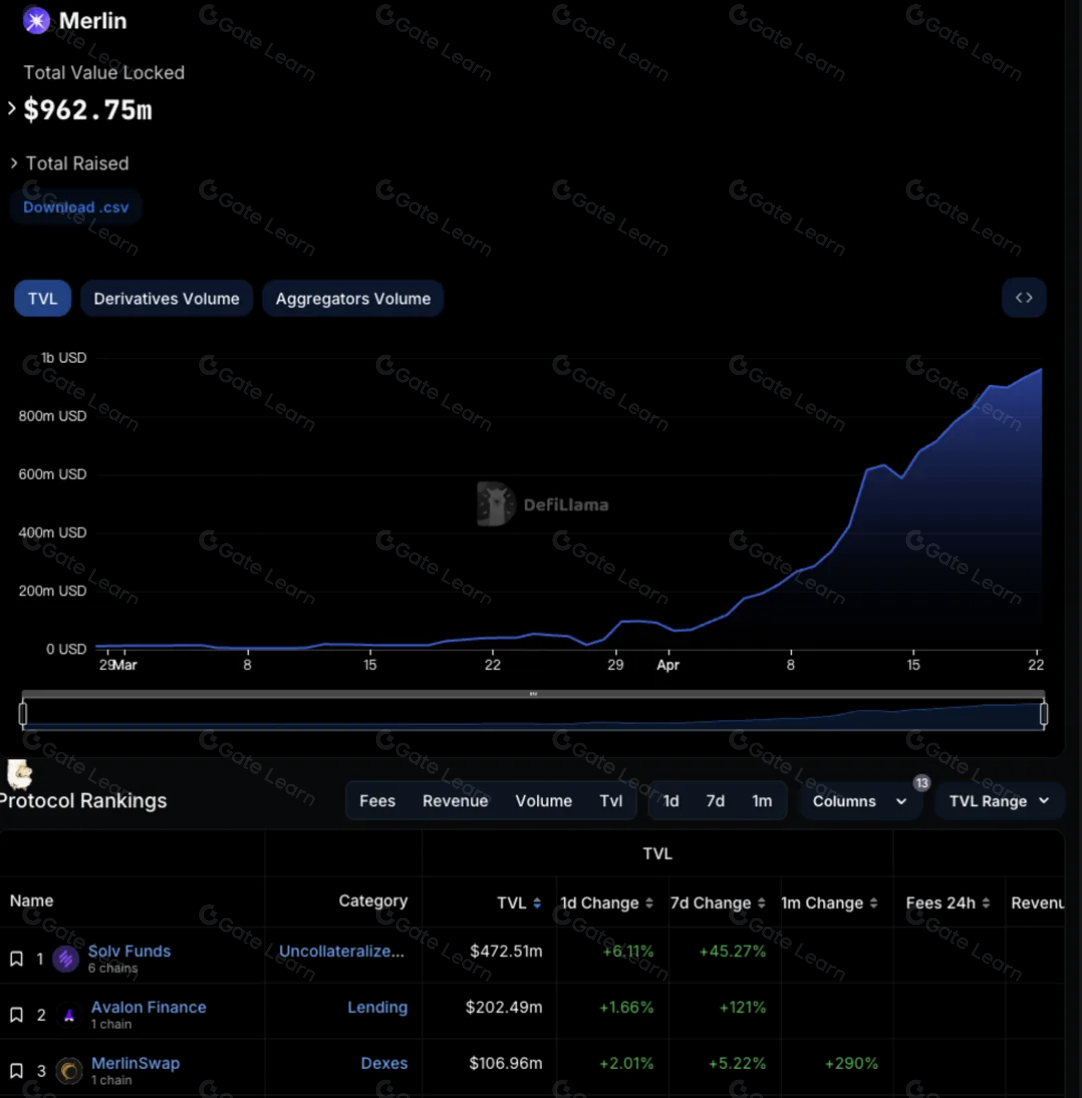Open the Solv Funds protocol link

(x=130, y=951)
